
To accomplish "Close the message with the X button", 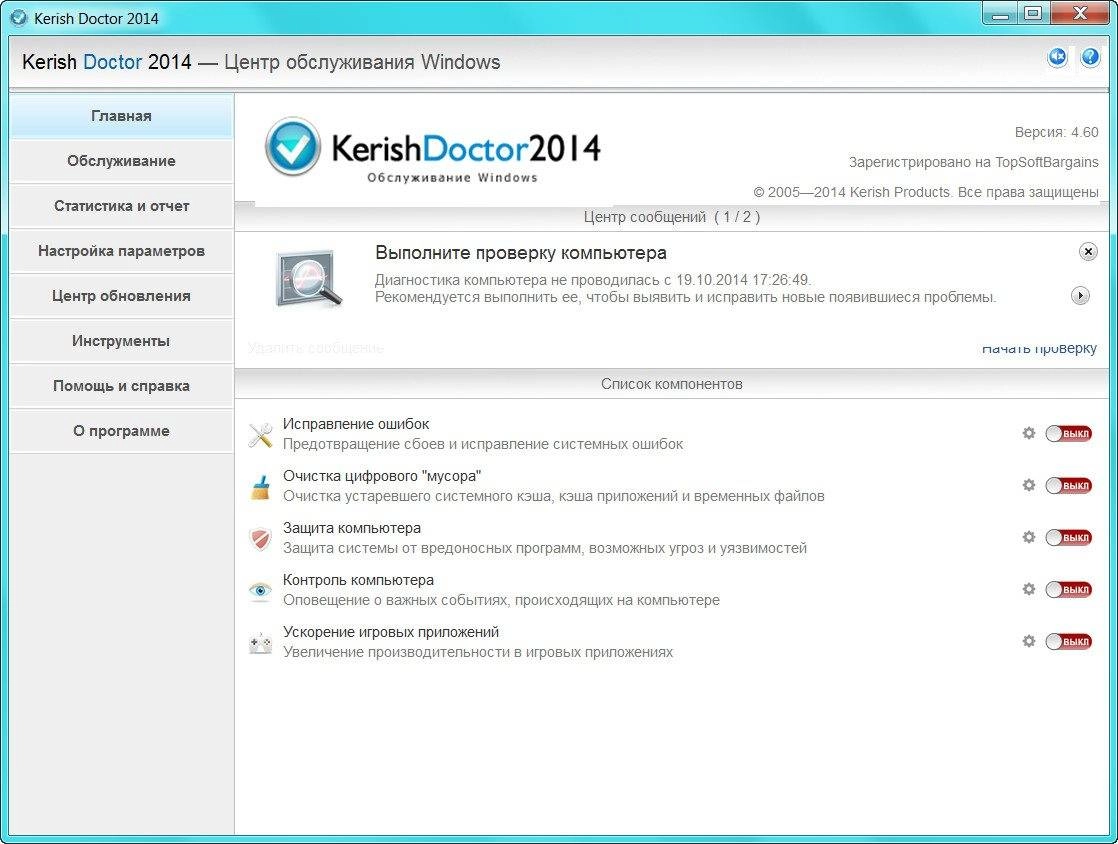I will 1087,252.
